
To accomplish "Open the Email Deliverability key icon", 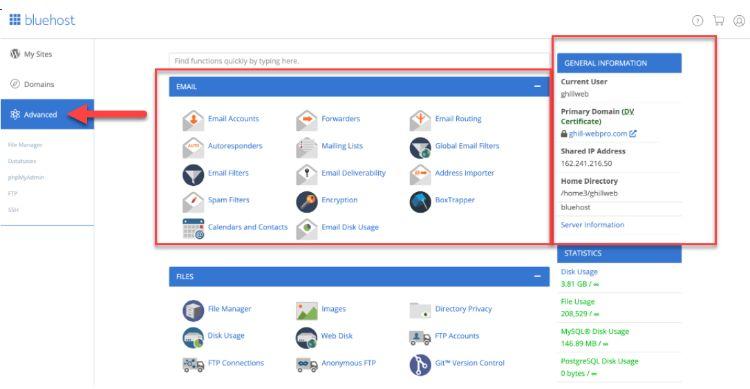I will [x=307, y=175].
